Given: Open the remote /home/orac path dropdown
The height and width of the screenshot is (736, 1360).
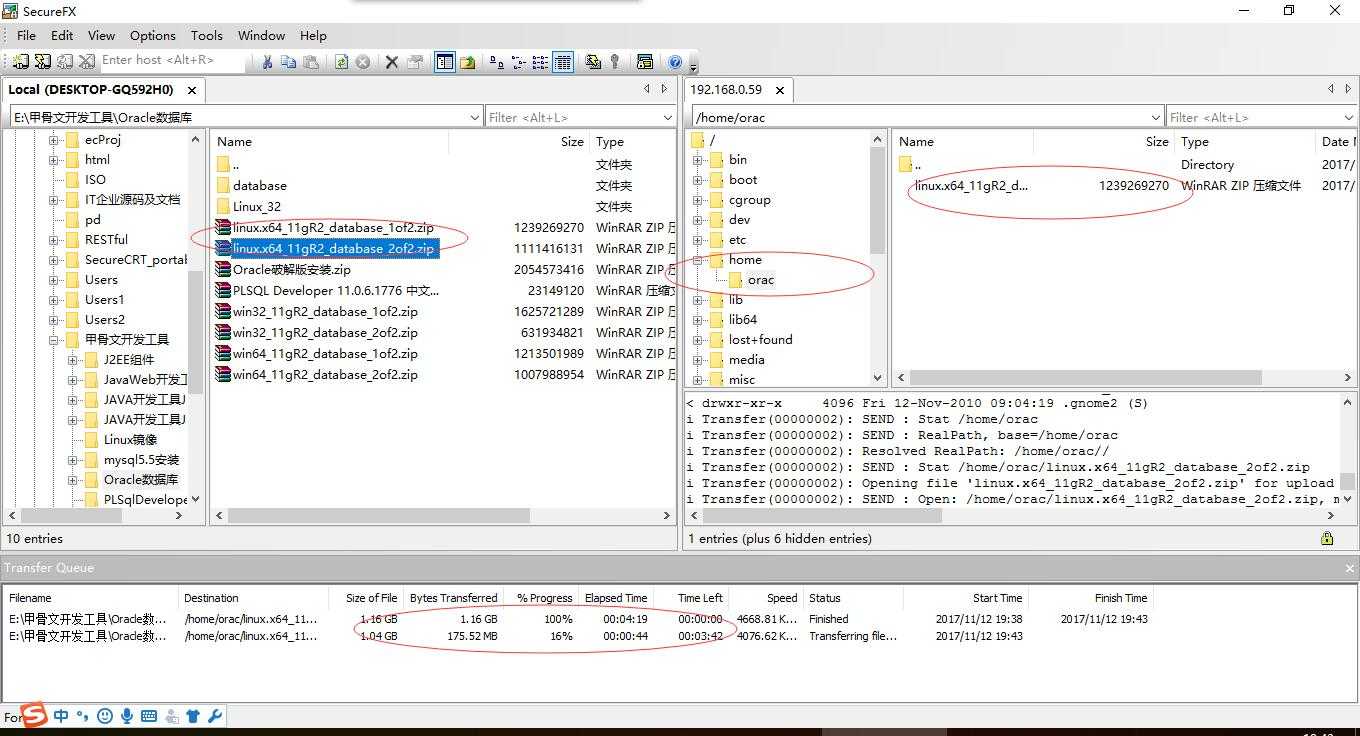Looking at the screenshot, I should click(x=1157, y=117).
